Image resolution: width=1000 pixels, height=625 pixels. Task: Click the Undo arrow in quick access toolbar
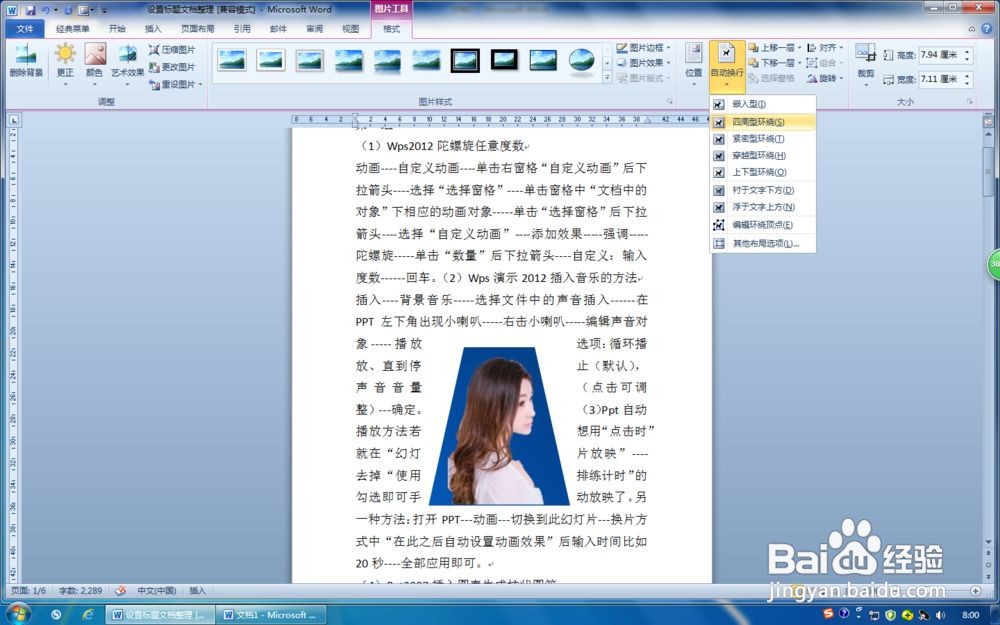pos(45,10)
